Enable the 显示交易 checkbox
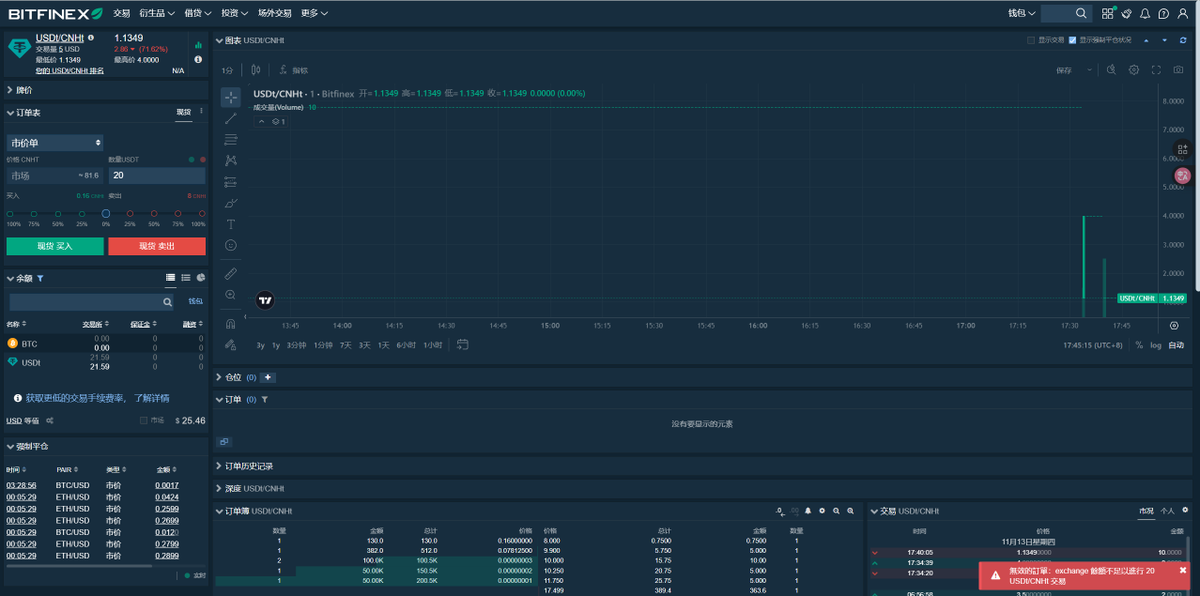This screenshot has width=1200, height=596. [x=1032, y=40]
